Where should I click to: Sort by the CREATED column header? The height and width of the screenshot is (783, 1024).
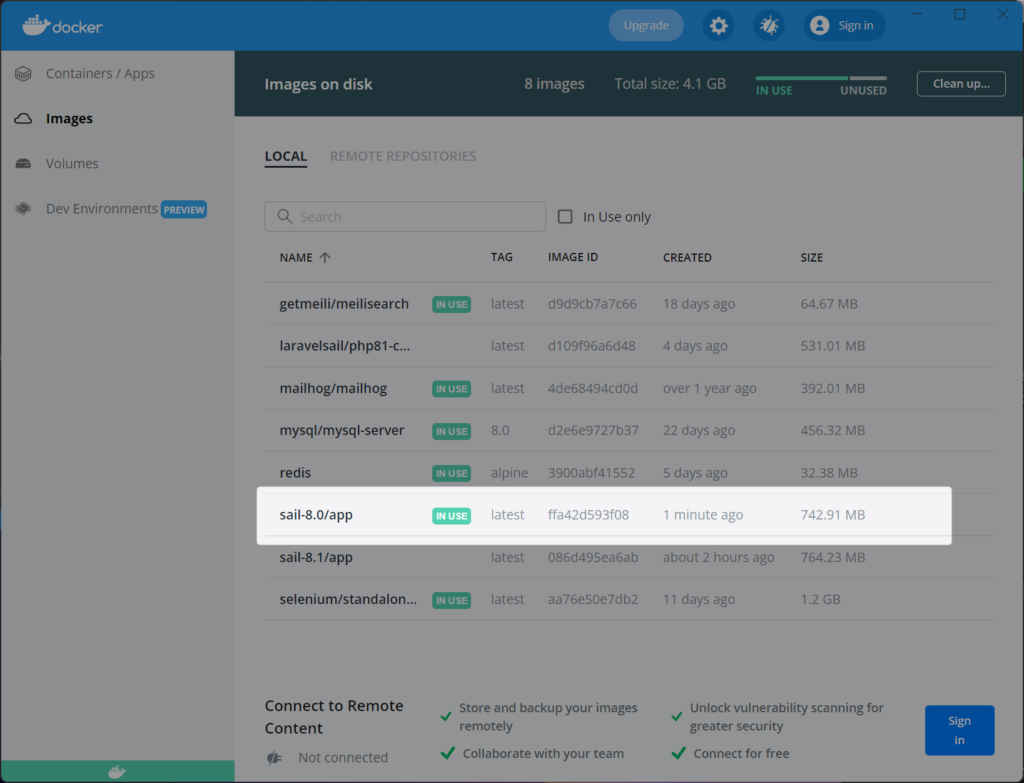click(x=687, y=257)
